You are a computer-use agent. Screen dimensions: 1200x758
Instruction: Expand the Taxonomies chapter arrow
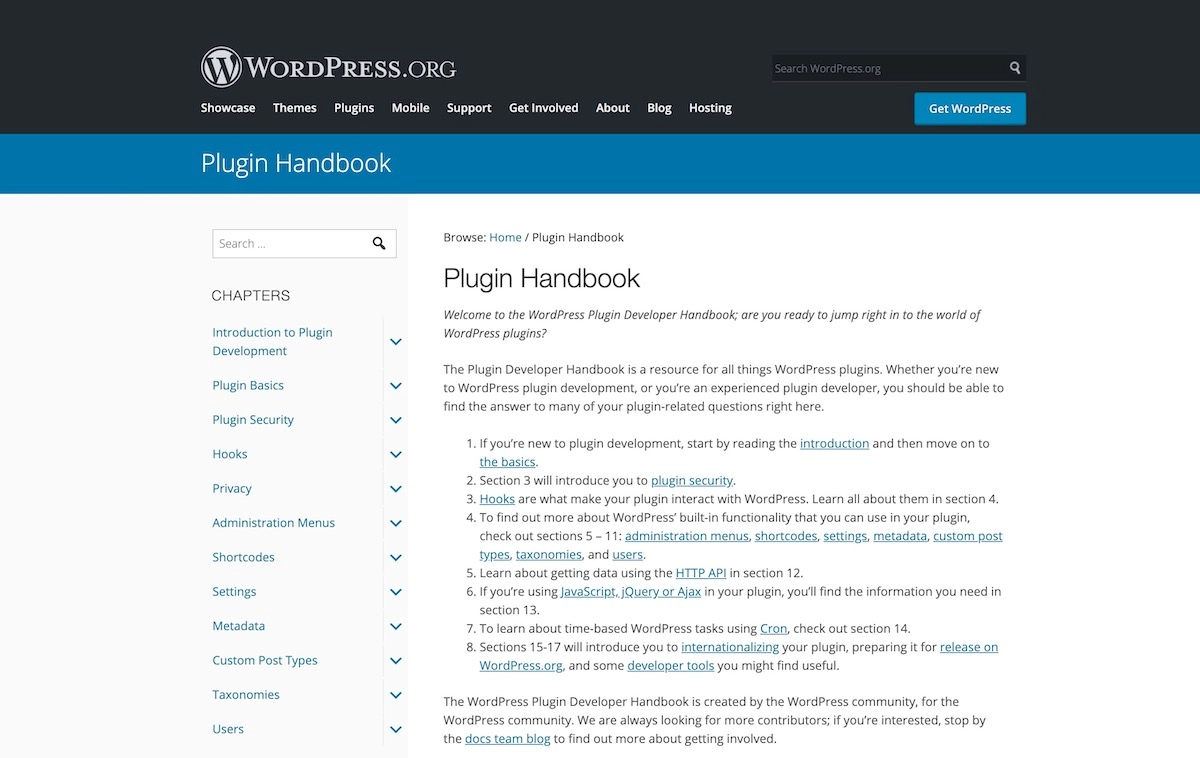tap(396, 695)
